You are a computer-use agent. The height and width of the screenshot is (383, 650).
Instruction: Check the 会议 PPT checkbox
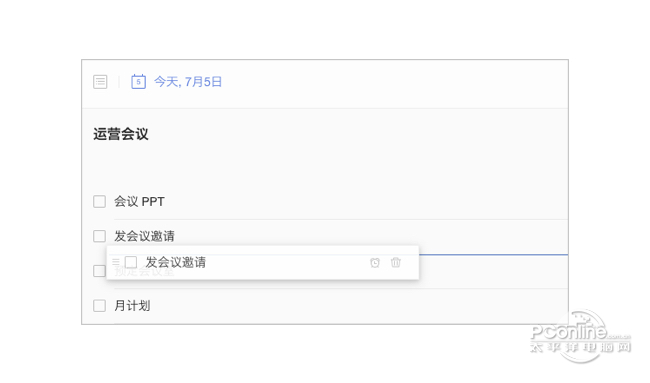click(99, 201)
